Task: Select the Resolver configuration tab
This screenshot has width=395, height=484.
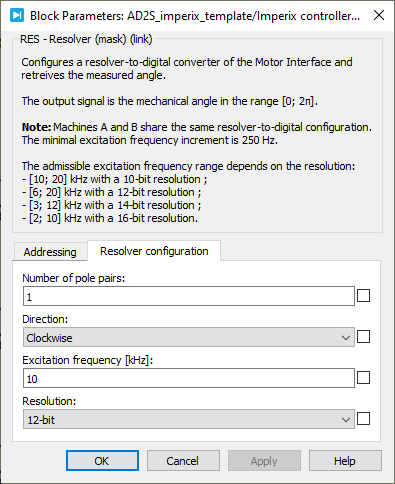Action: 154,251
